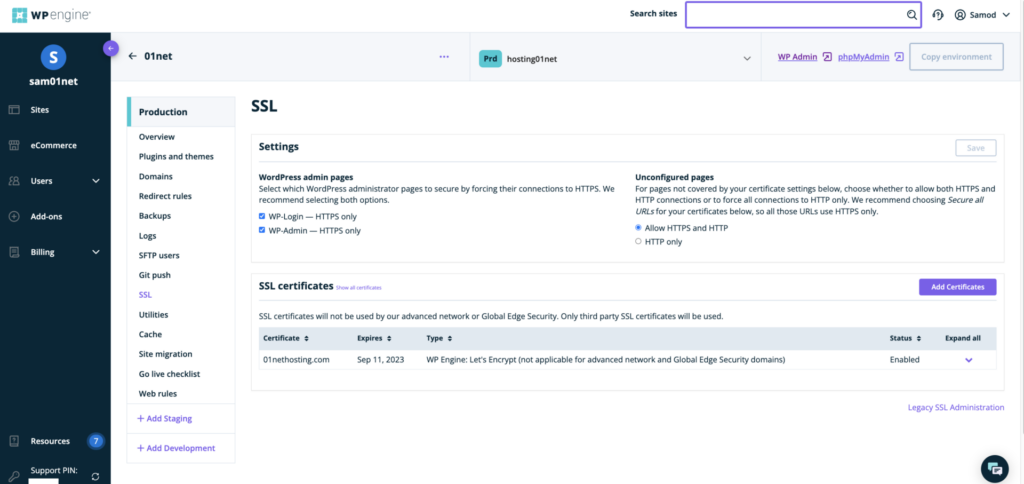Click Expand all in certificates table
1024x484 pixels.
tap(963, 338)
